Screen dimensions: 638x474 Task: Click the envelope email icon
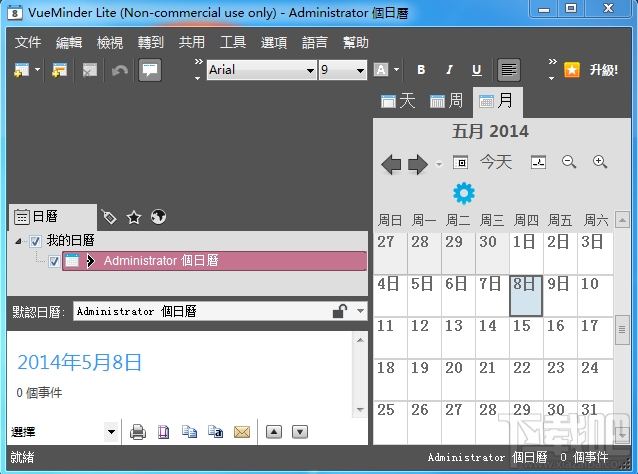242,432
